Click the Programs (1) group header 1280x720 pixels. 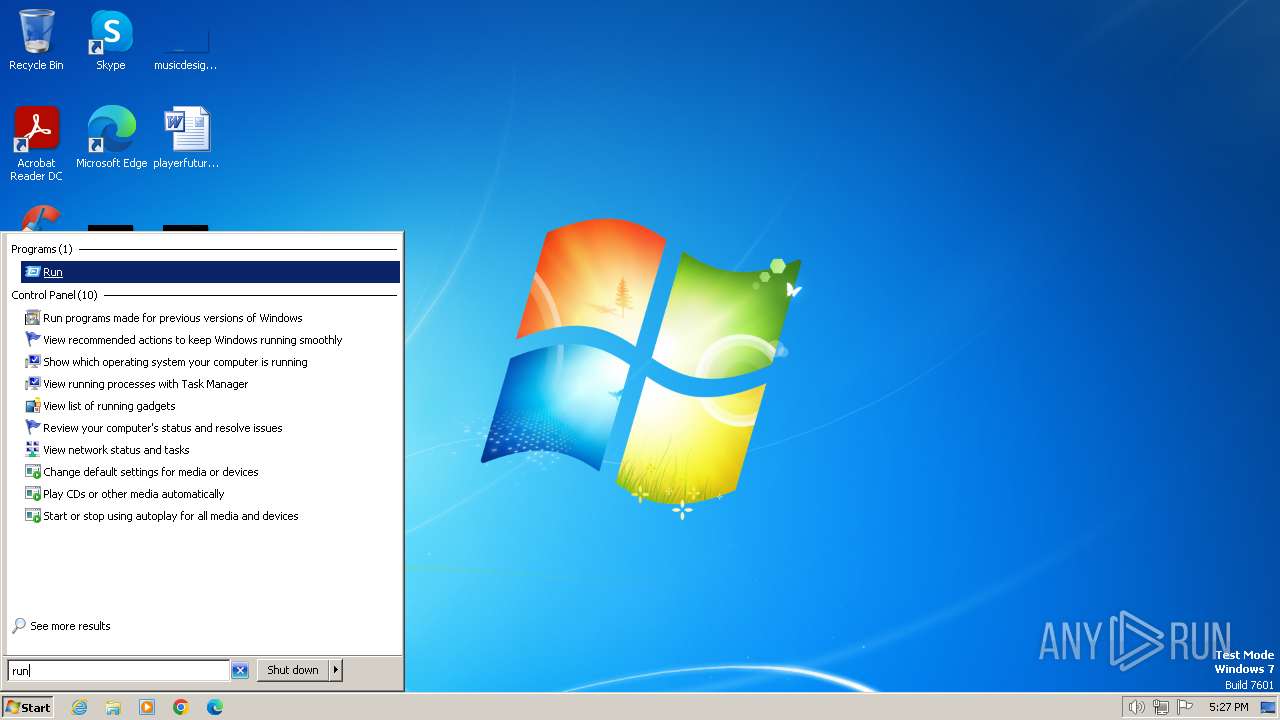pos(42,249)
